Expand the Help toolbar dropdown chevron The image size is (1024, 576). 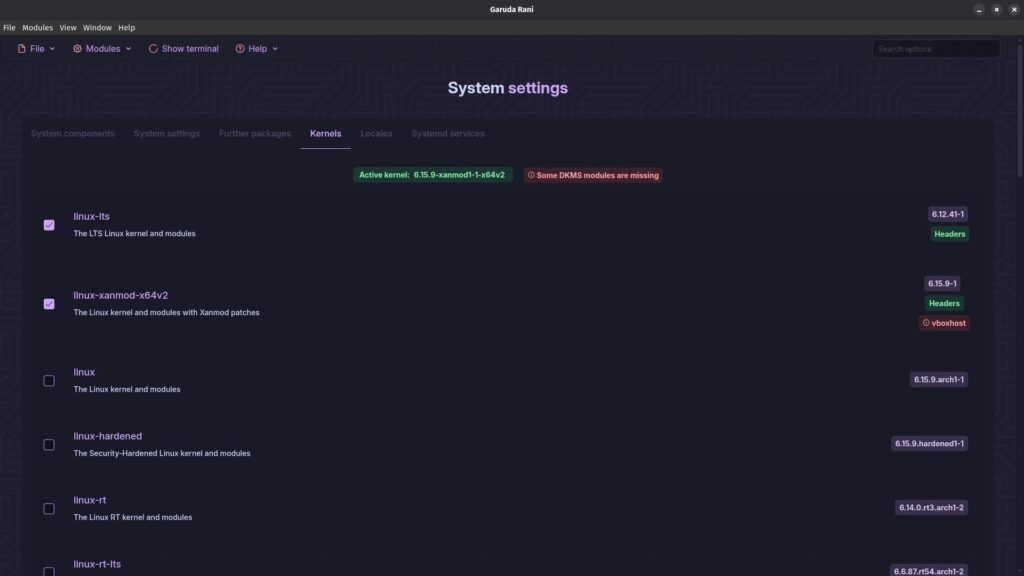(275, 49)
